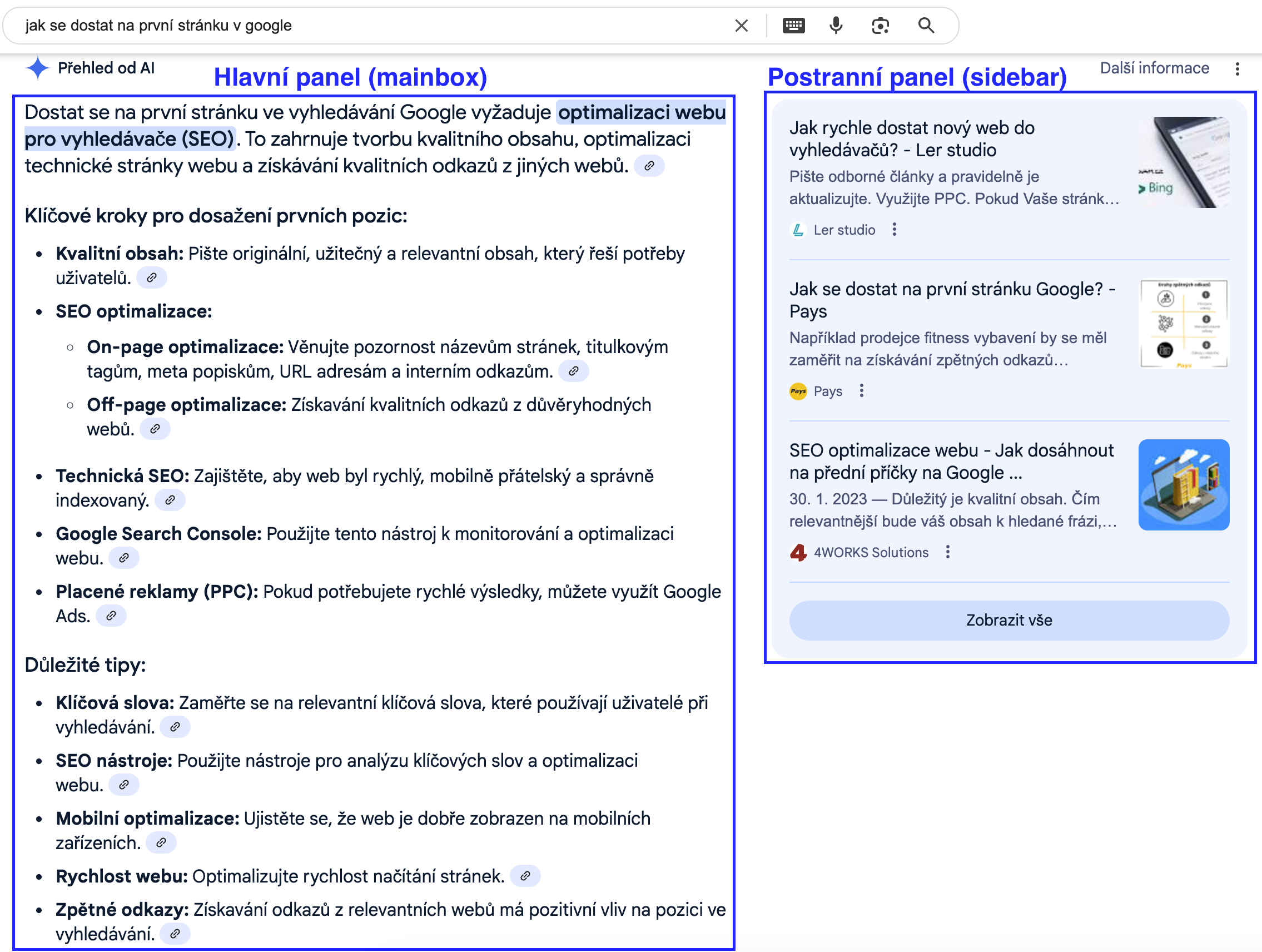Click the Pays infographic thumbnail
The width and height of the screenshot is (1262, 952).
coord(1184,324)
